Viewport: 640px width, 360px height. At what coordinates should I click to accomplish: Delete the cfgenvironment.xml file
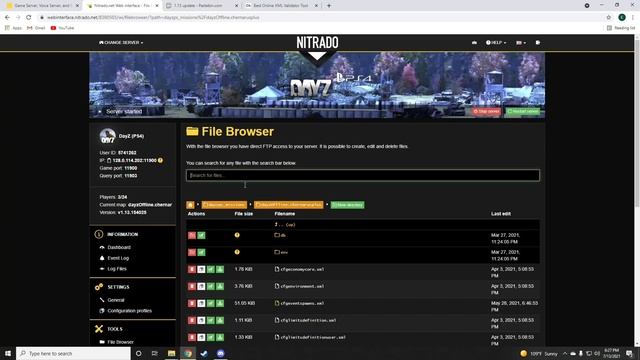(192, 287)
